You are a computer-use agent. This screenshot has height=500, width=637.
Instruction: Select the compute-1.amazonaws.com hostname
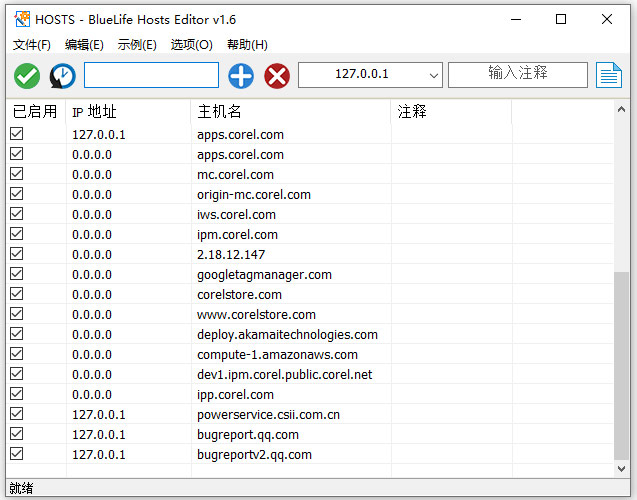277,355
